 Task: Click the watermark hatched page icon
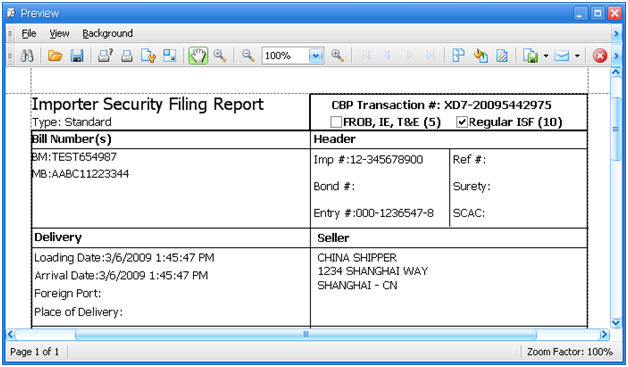pyautogui.click(x=502, y=56)
